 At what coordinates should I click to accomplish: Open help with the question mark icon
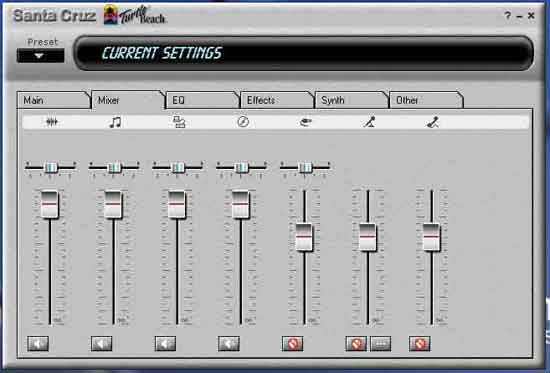pos(508,15)
